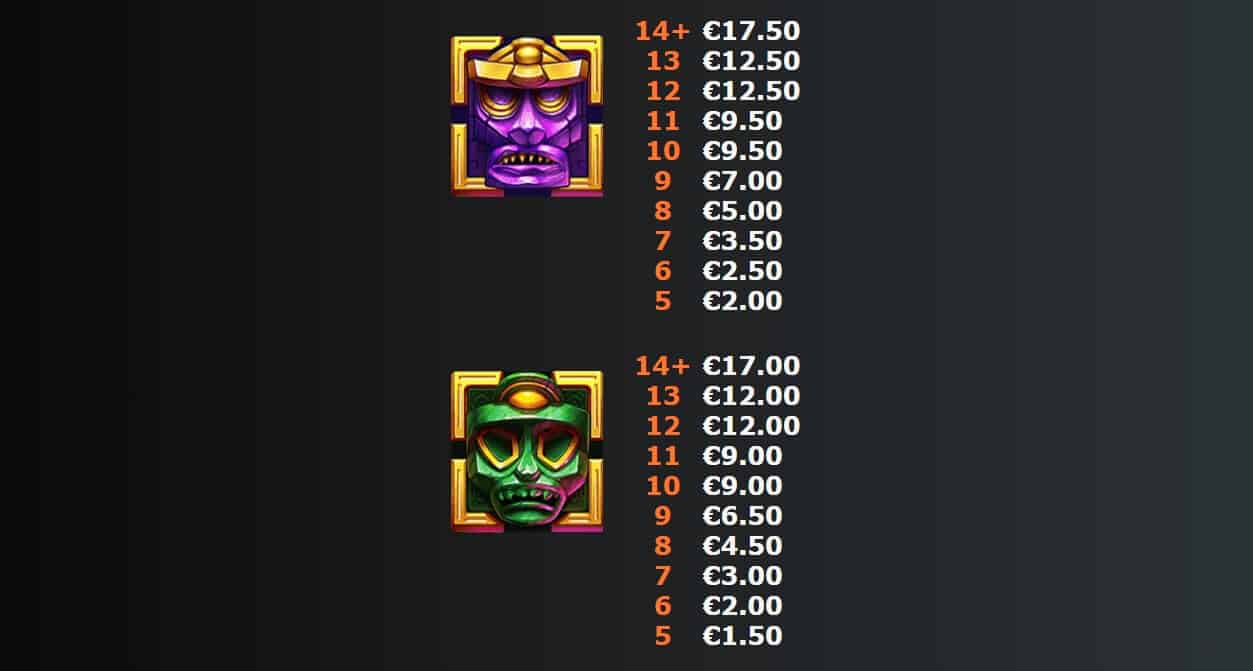Click the orange 14+ count beside the green mask
Screen dimensions: 1253x671
click(x=663, y=366)
